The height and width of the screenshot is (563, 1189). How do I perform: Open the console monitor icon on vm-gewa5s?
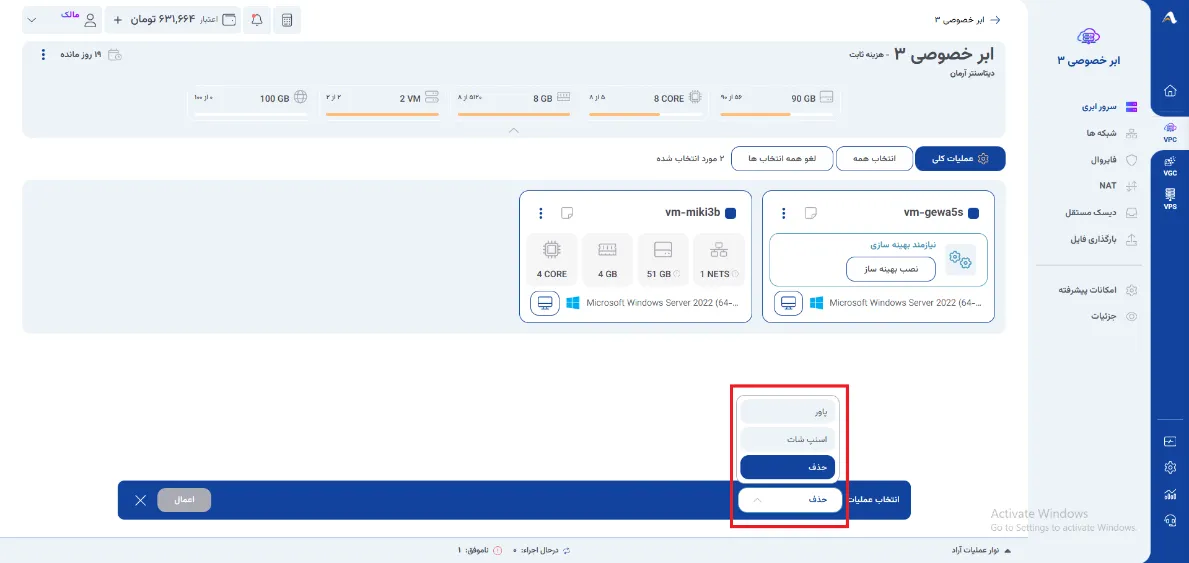[788, 304]
